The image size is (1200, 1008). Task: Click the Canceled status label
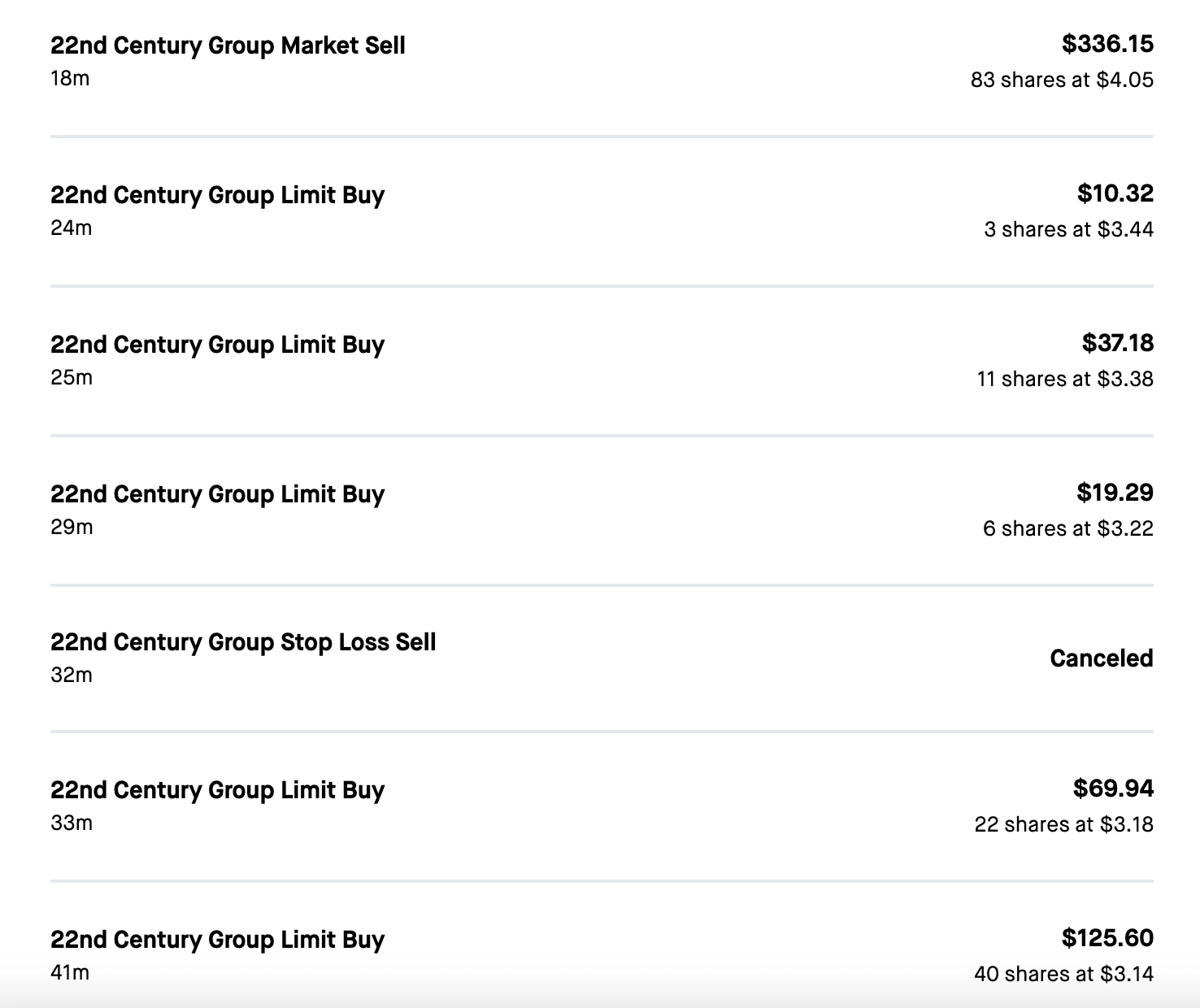click(x=1101, y=658)
